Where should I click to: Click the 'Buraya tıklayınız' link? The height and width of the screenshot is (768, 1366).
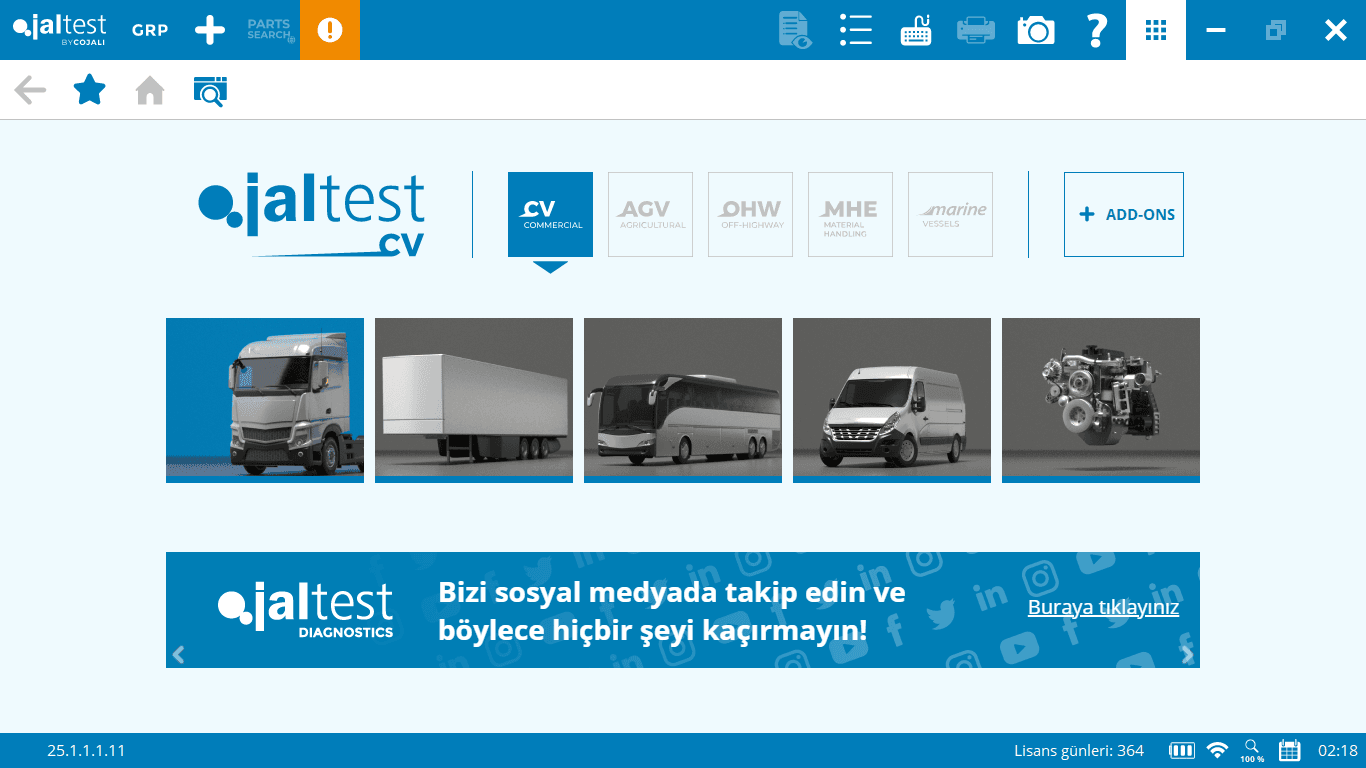tap(1103, 606)
